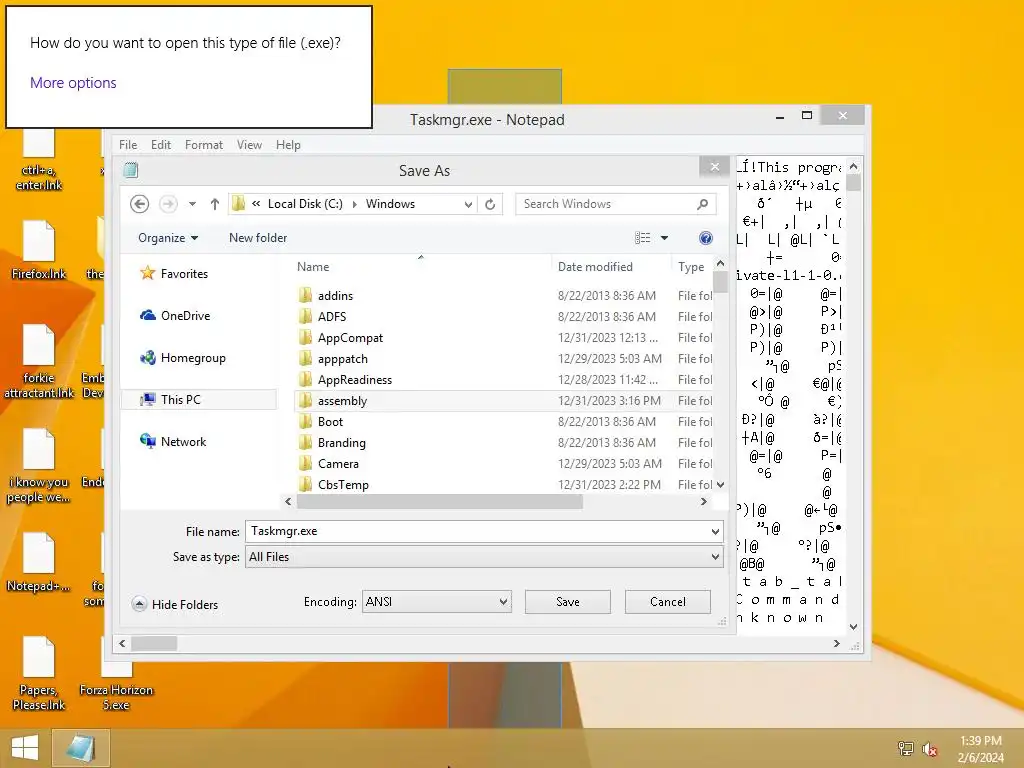Open the Encoding ANSI dropdown
Viewport: 1024px width, 768px height.
(436, 601)
